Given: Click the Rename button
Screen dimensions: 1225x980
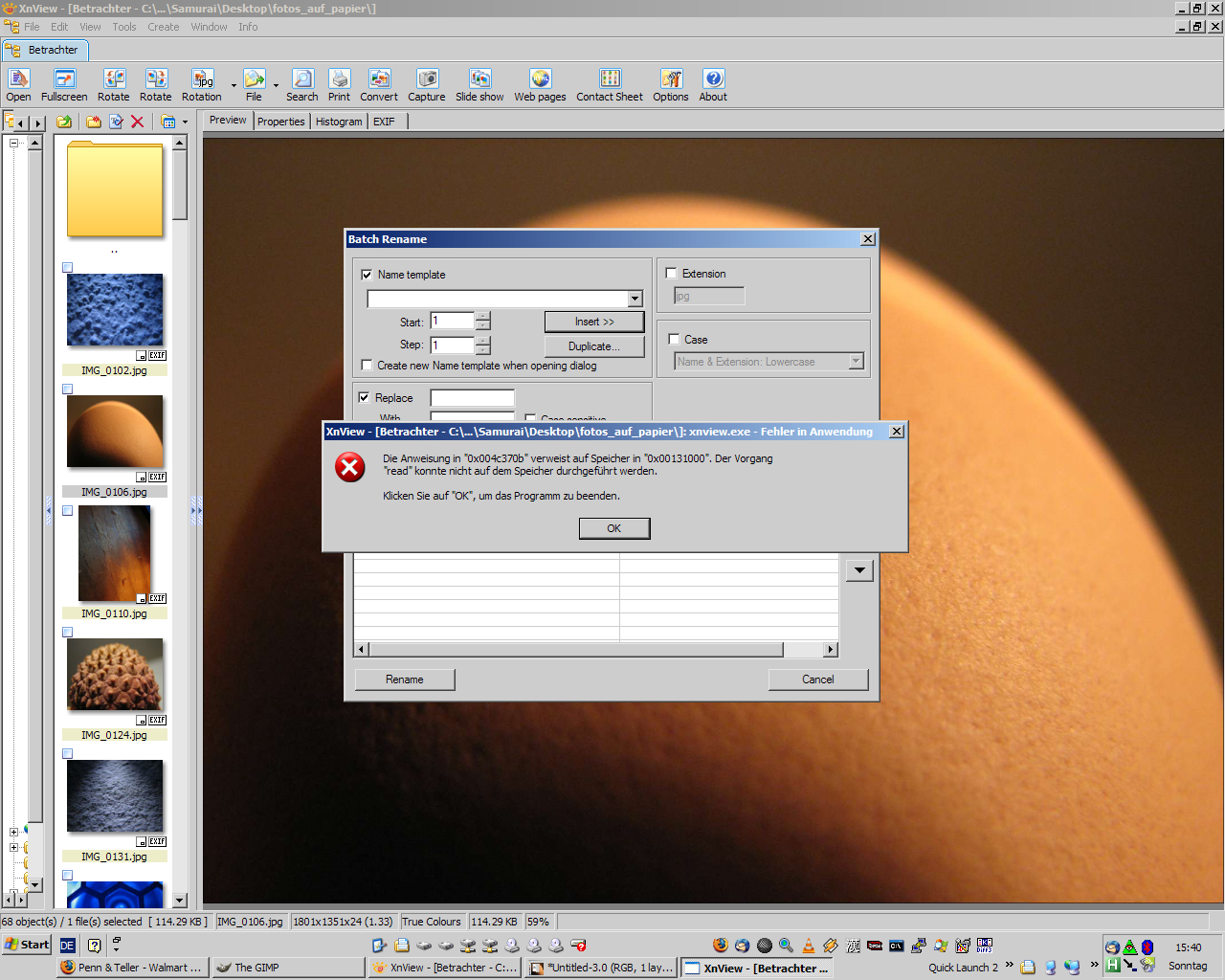Looking at the screenshot, I should coord(405,679).
